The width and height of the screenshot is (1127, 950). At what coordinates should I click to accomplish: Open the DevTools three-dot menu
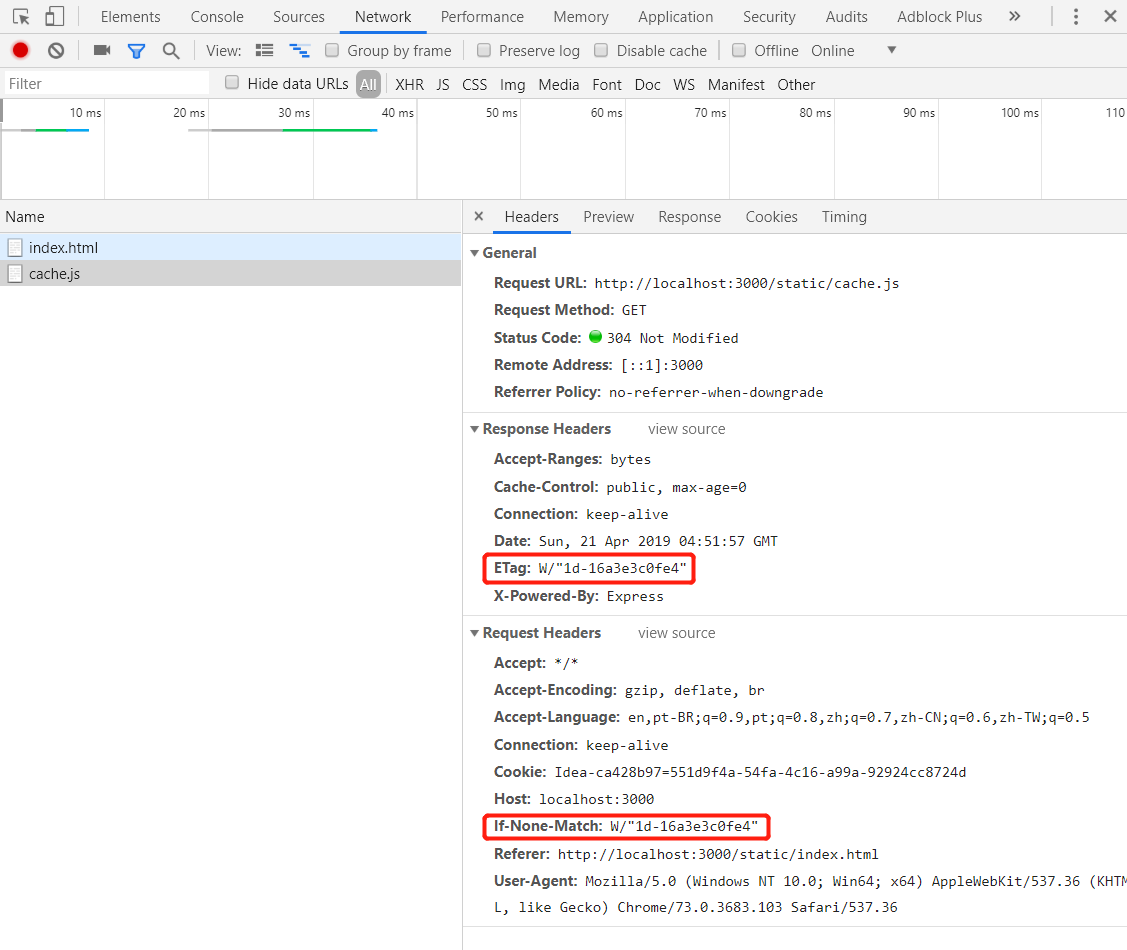tap(1075, 17)
